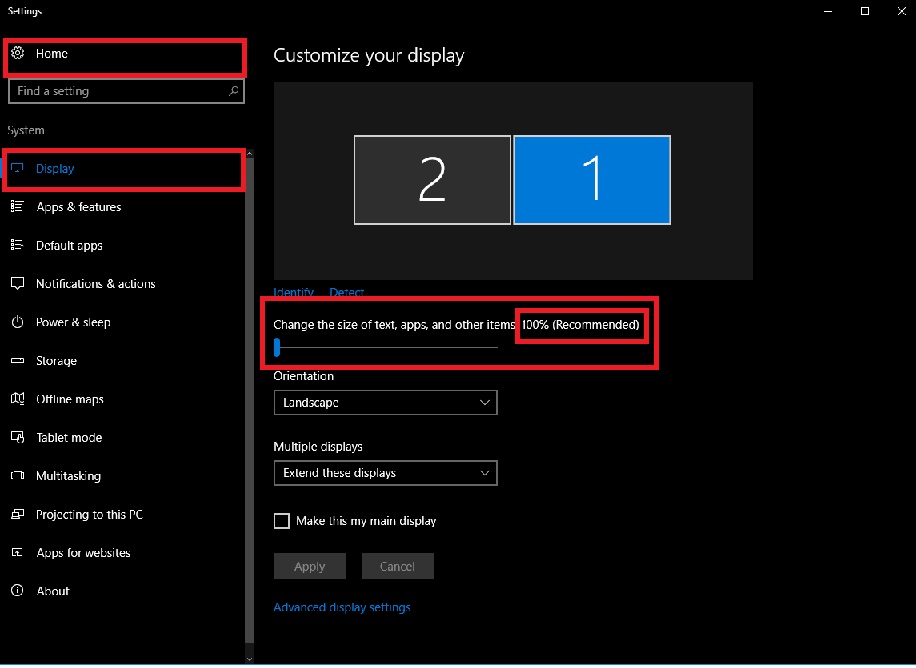Open Advanced display settings link

pyautogui.click(x=342, y=607)
